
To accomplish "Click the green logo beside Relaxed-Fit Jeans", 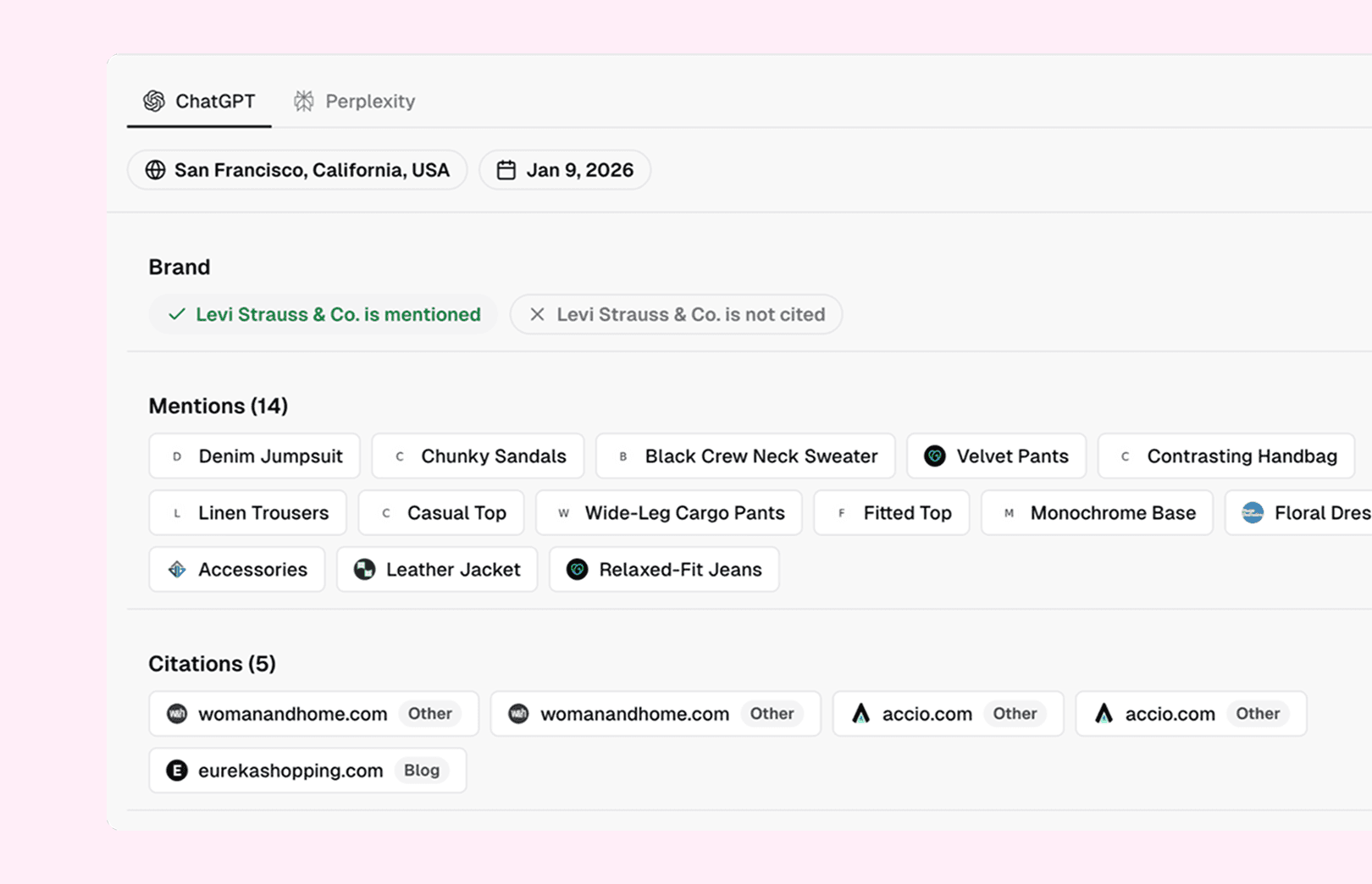I will (x=578, y=570).
